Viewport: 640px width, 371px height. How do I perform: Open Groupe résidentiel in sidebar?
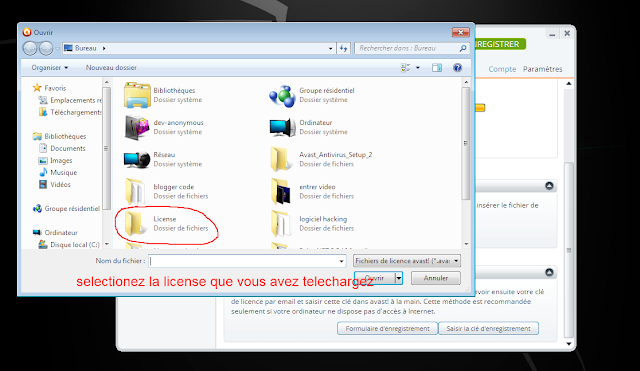pyautogui.click(x=67, y=209)
